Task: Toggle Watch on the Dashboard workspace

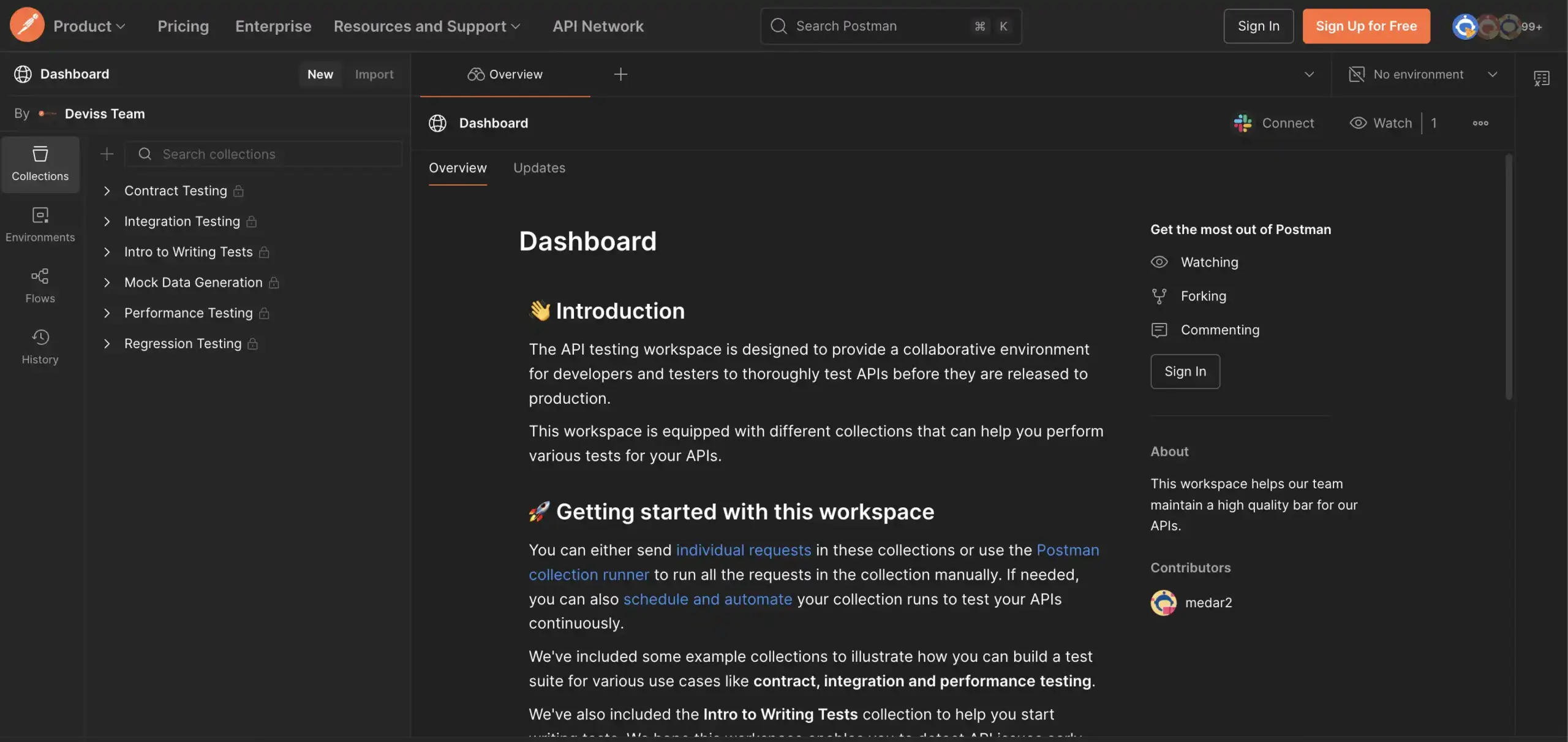Action: tap(1381, 123)
